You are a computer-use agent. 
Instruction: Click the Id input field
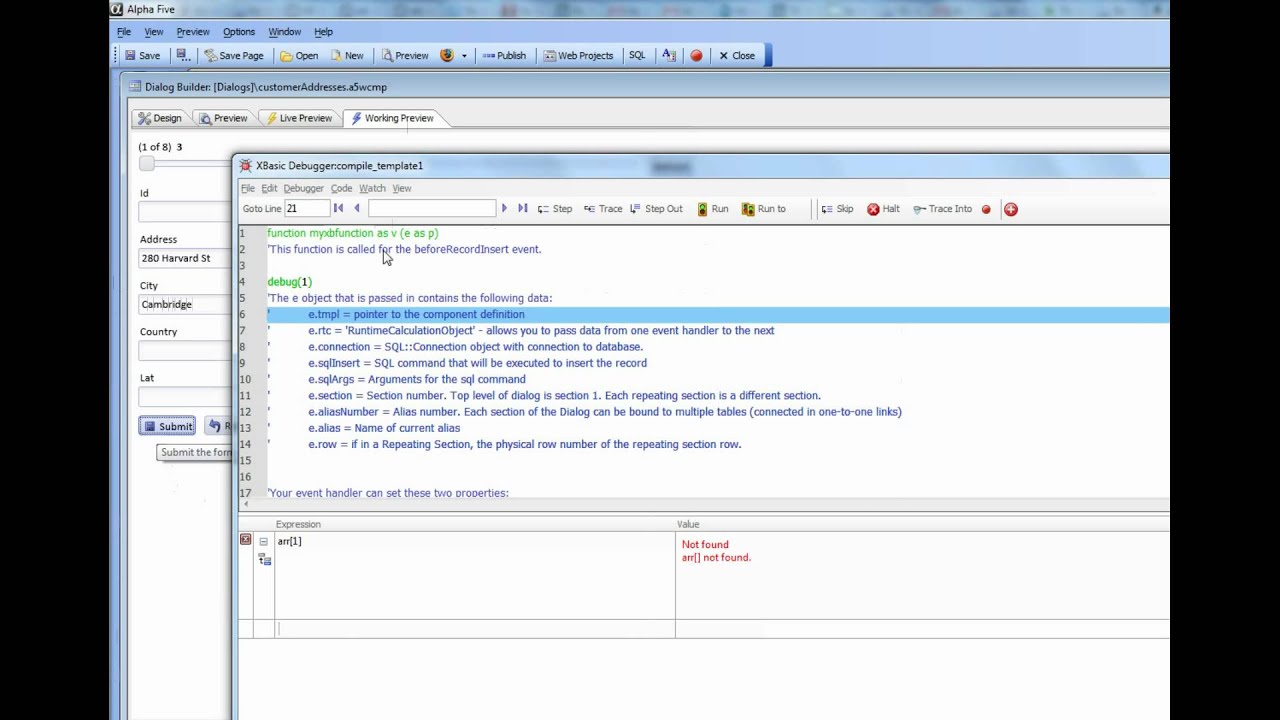(x=184, y=212)
